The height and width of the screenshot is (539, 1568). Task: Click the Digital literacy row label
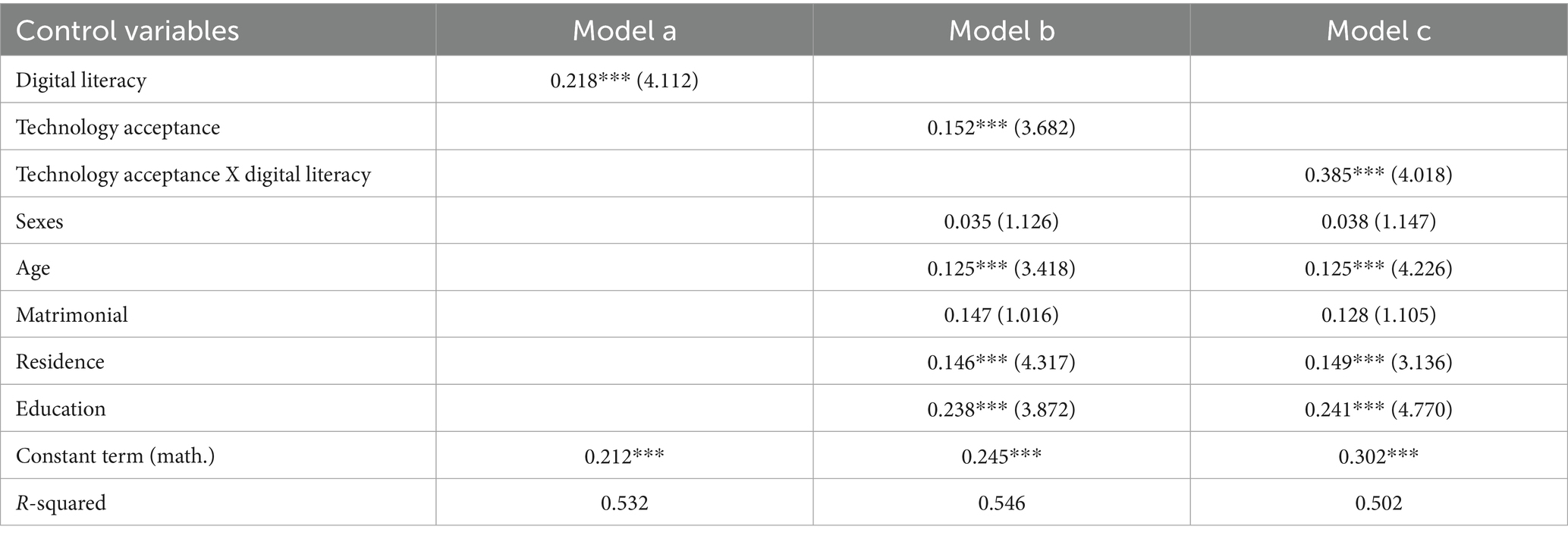81,80
